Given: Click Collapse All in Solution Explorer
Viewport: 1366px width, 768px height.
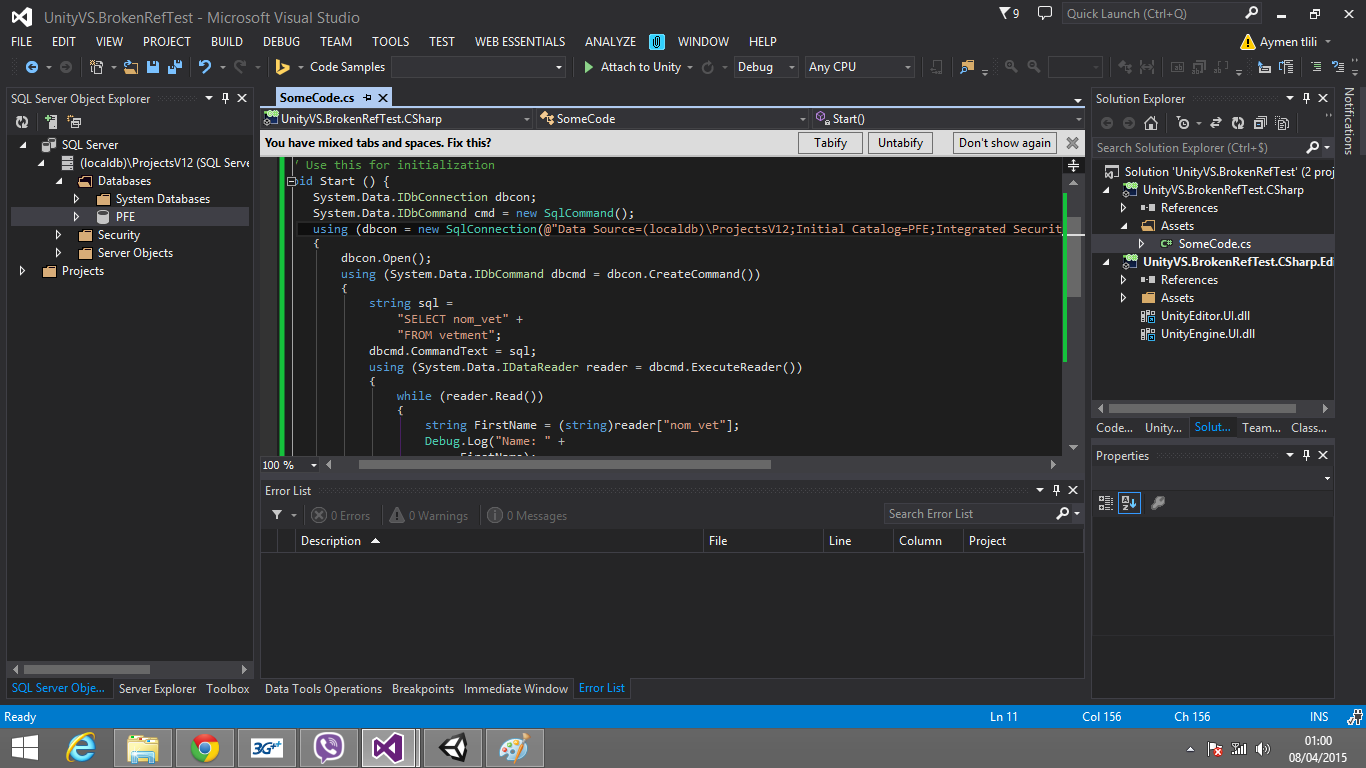Looking at the screenshot, I should (1259, 123).
